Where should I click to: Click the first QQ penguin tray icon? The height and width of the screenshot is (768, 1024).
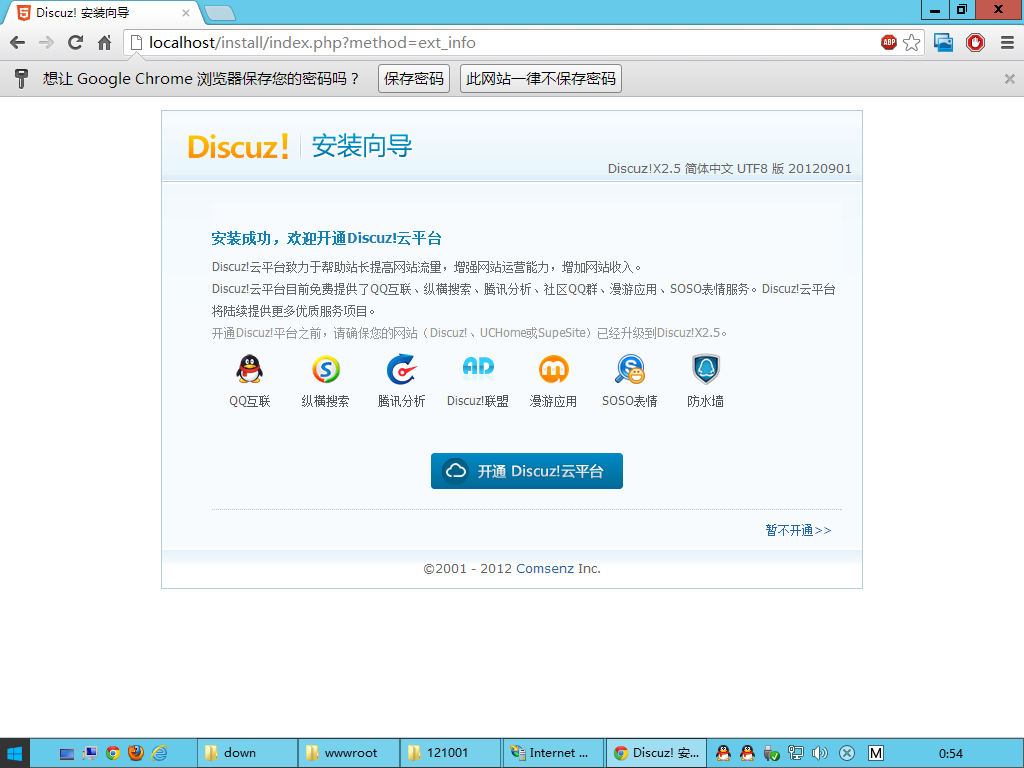[x=723, y=753]
